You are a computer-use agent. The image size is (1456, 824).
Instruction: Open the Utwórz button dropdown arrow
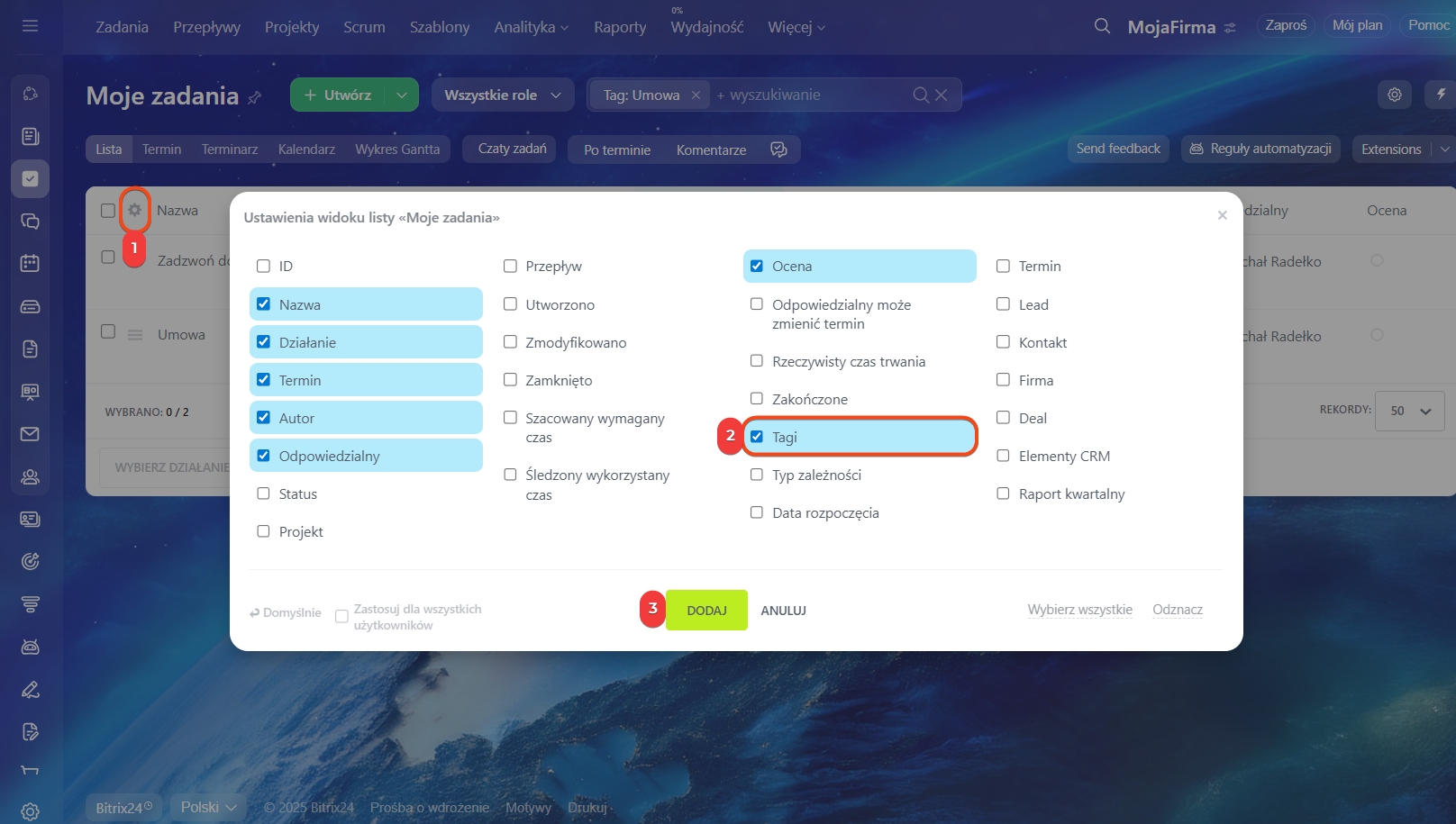point(402,95)
